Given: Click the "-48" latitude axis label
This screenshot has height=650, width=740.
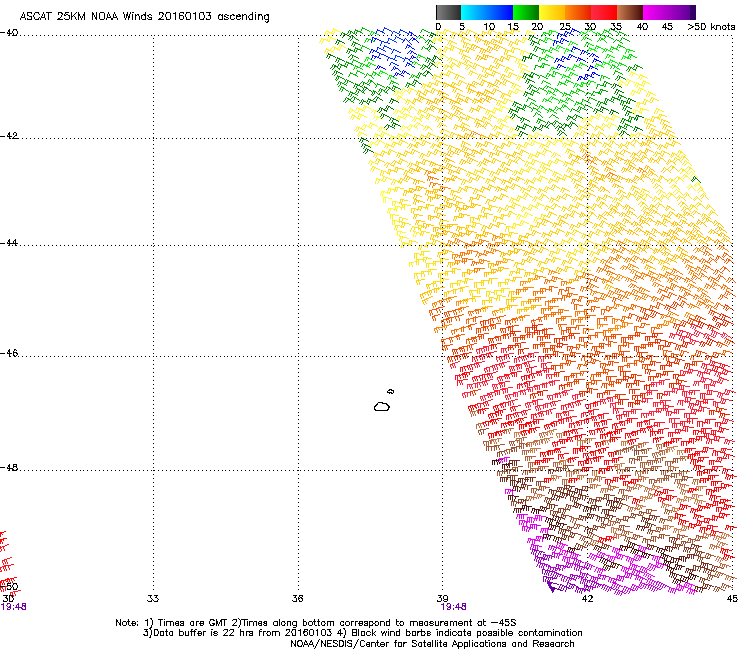Looking at the screenshot, I should coord(9,468).
